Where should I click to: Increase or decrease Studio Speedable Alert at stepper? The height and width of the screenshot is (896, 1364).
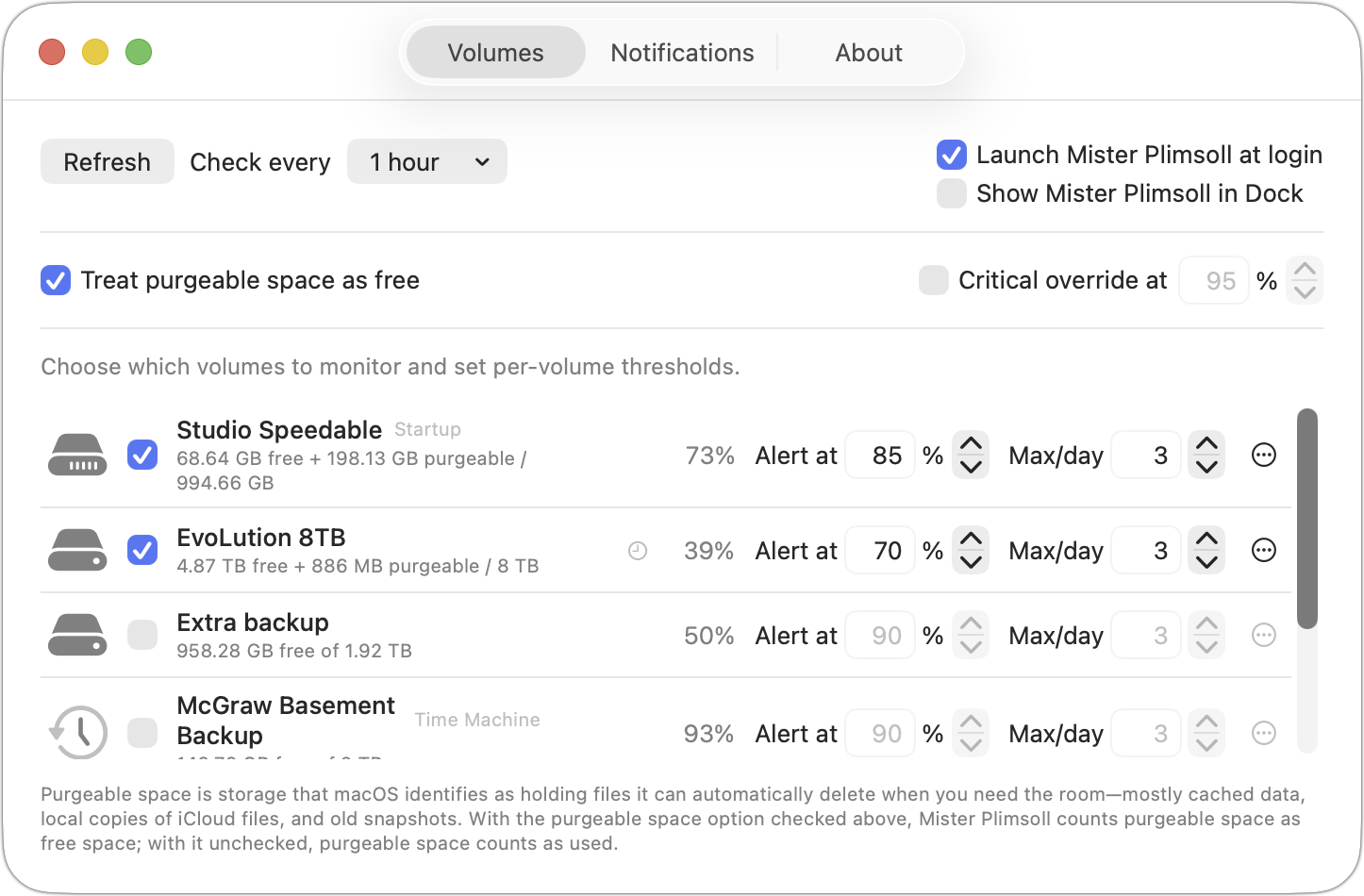tap(971, 456)
